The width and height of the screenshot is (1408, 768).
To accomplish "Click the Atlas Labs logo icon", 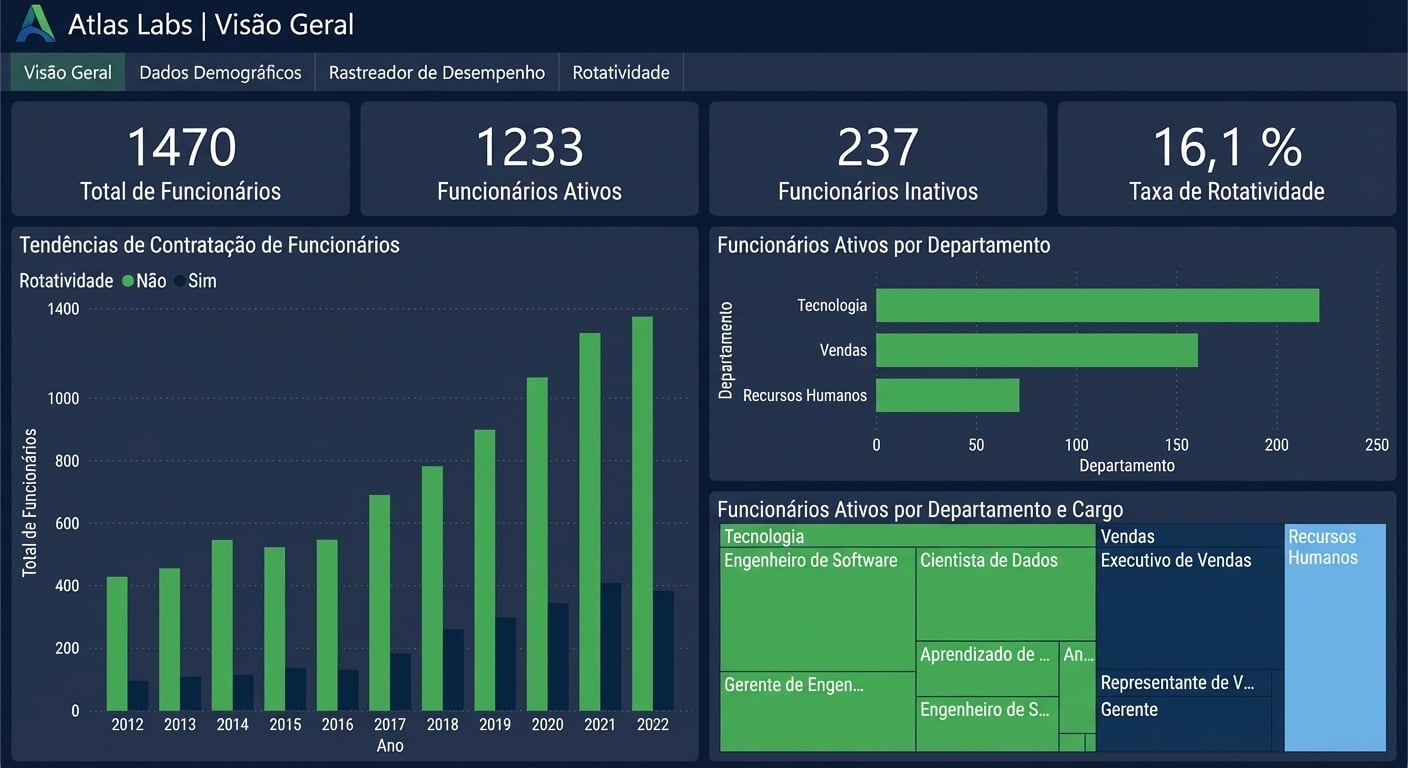I will [x=35, y=23].
